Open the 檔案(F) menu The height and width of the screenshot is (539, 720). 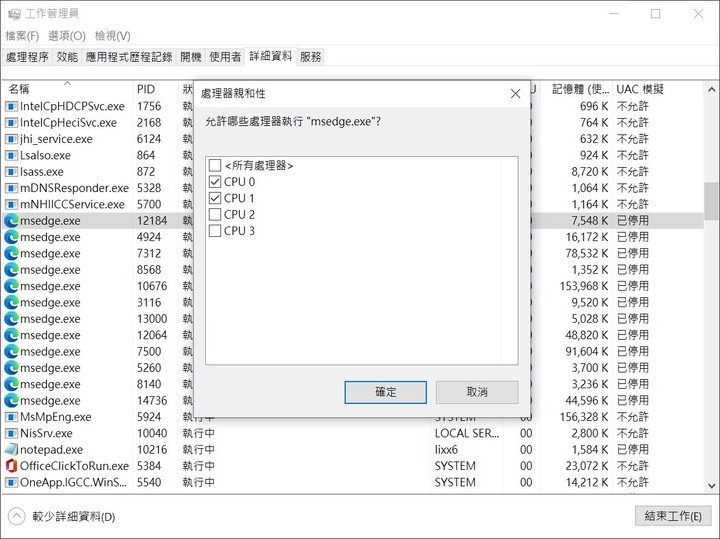pos(22,36)
